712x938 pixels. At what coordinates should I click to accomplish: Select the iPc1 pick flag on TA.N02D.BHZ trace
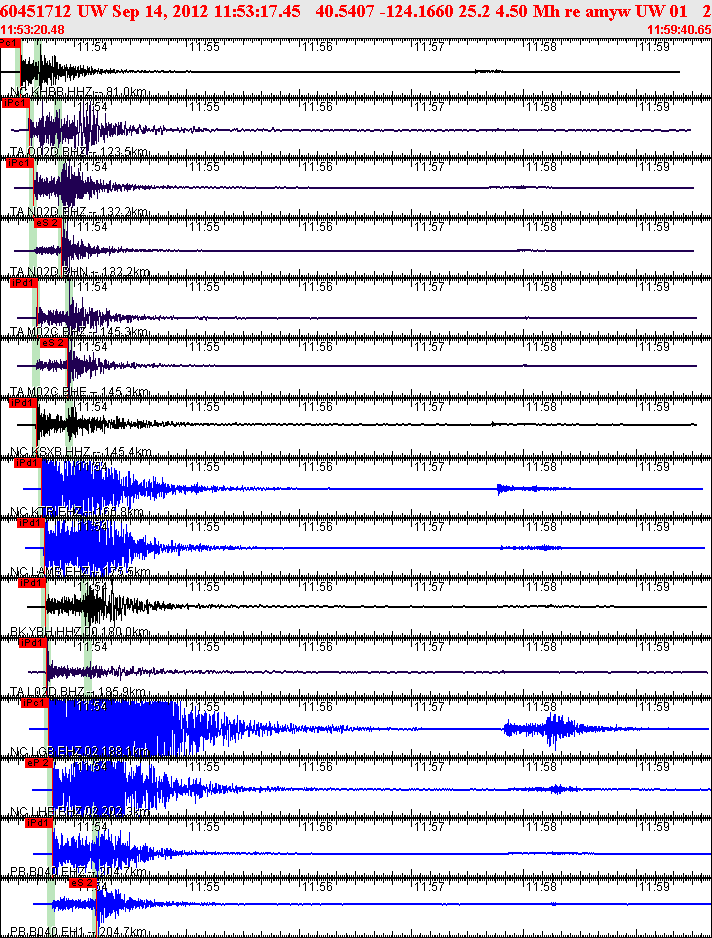[19, 163]
